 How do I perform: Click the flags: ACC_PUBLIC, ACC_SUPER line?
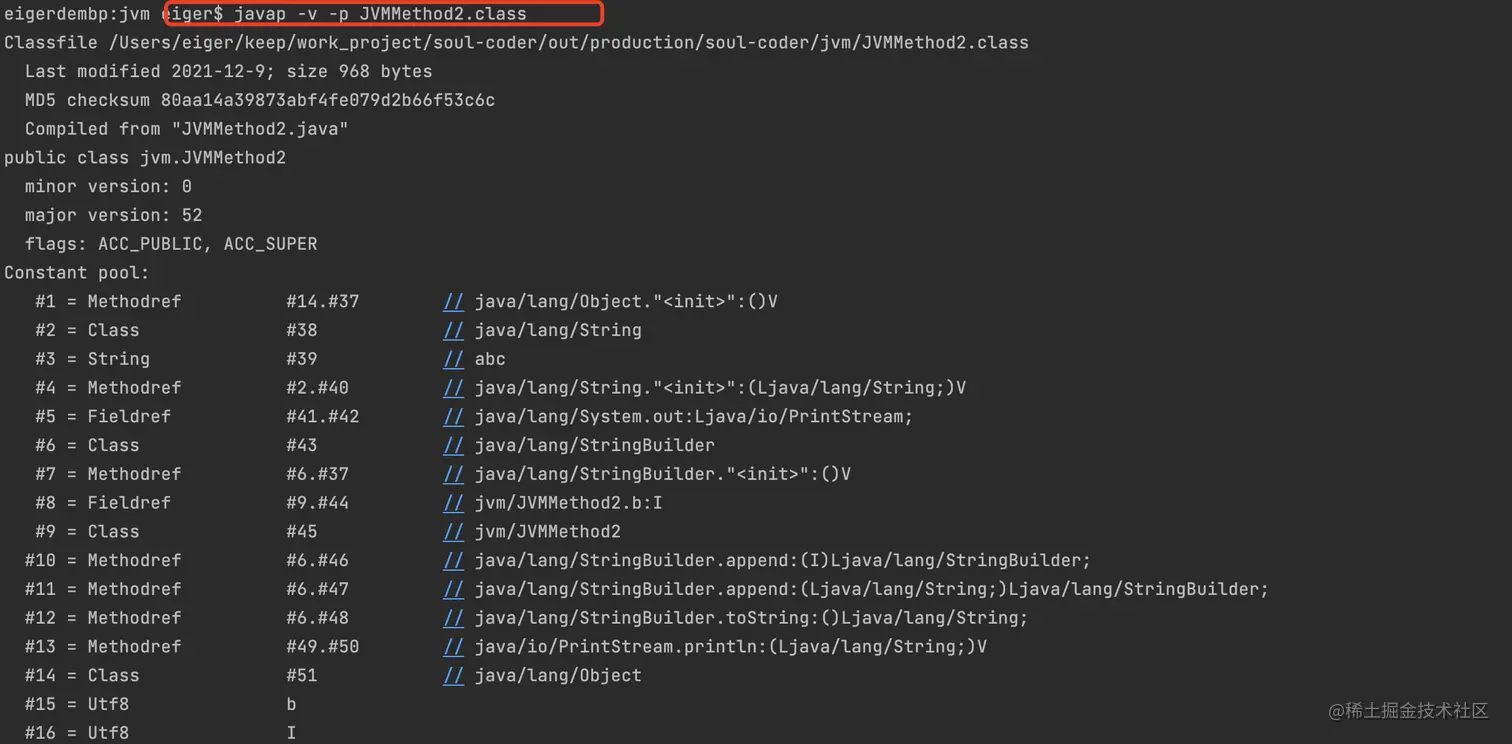(x=171, y=244)
